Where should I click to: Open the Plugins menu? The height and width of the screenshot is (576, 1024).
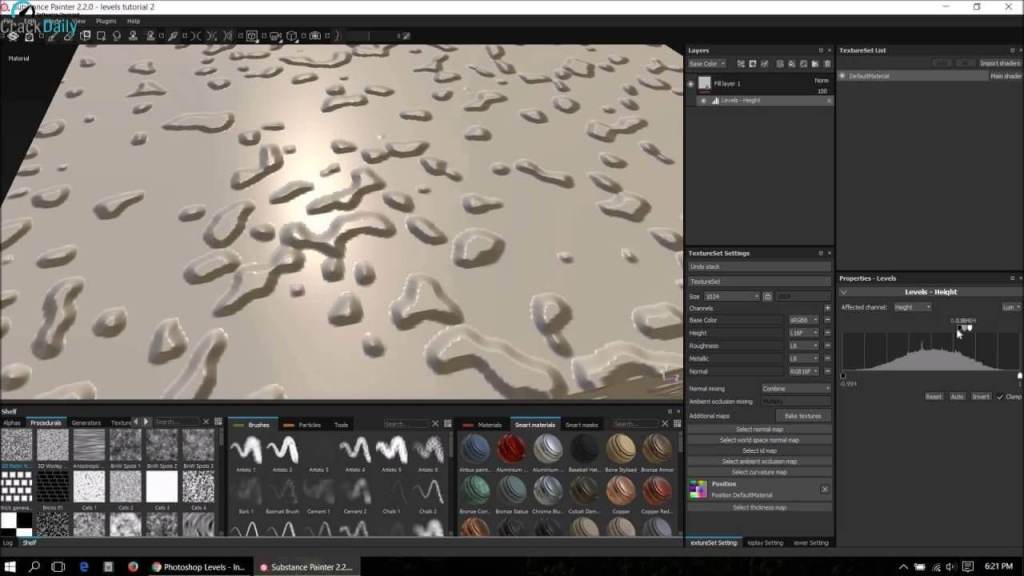[x=106, y=21]
